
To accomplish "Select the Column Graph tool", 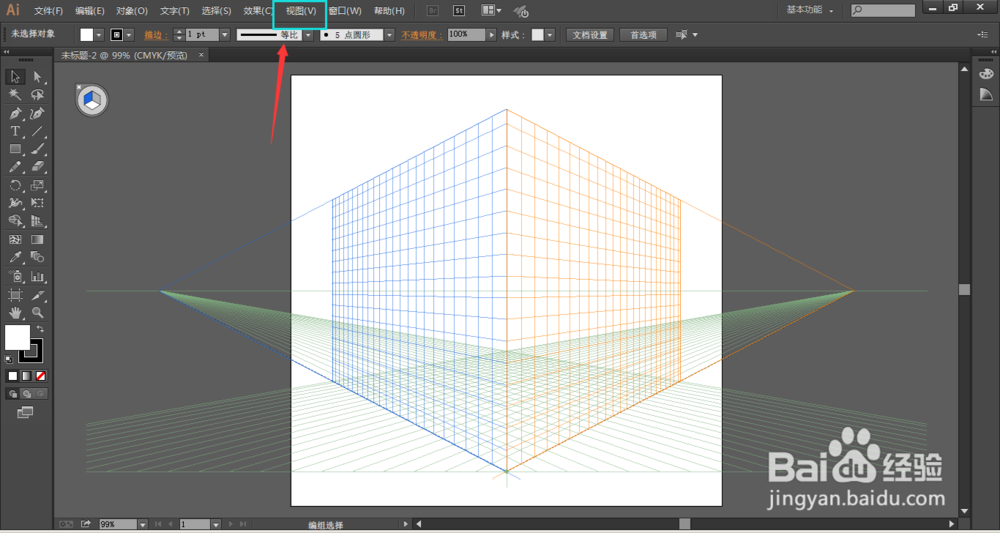I will click(38, 277).
